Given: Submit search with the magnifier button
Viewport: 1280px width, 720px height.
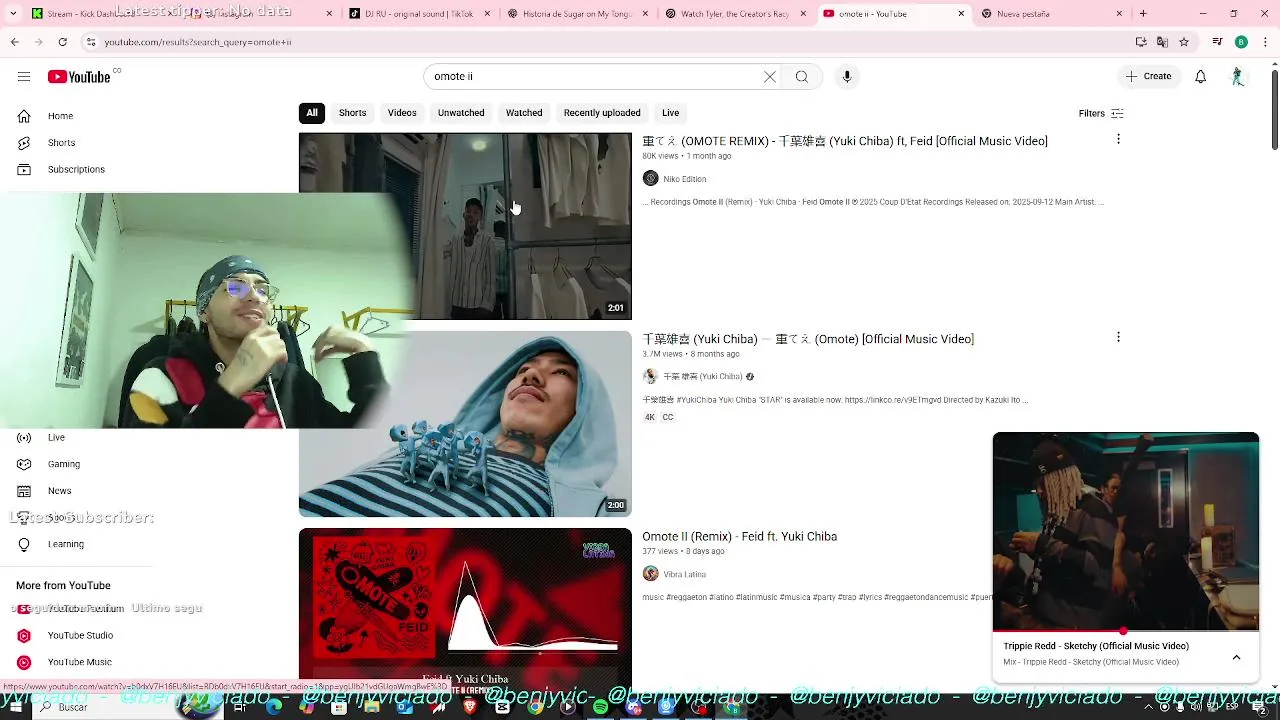Looking at the screenshot, I should 802,77.
